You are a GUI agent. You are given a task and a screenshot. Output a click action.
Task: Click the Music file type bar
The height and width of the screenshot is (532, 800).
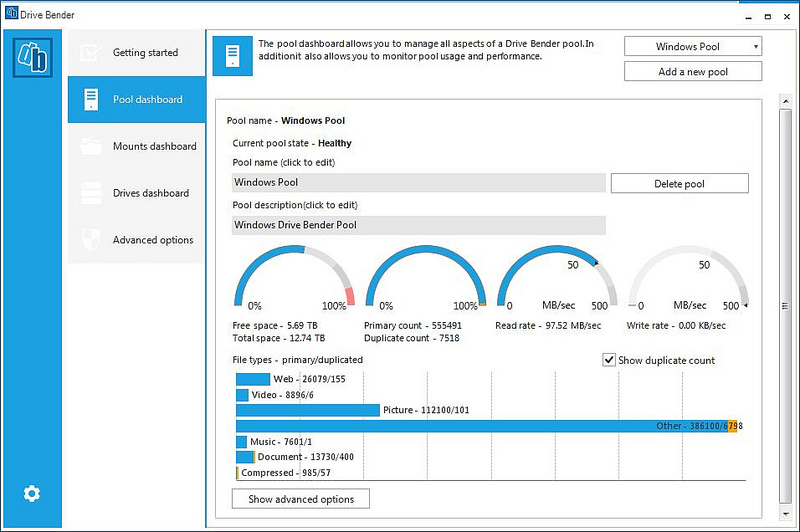(241, 442)
